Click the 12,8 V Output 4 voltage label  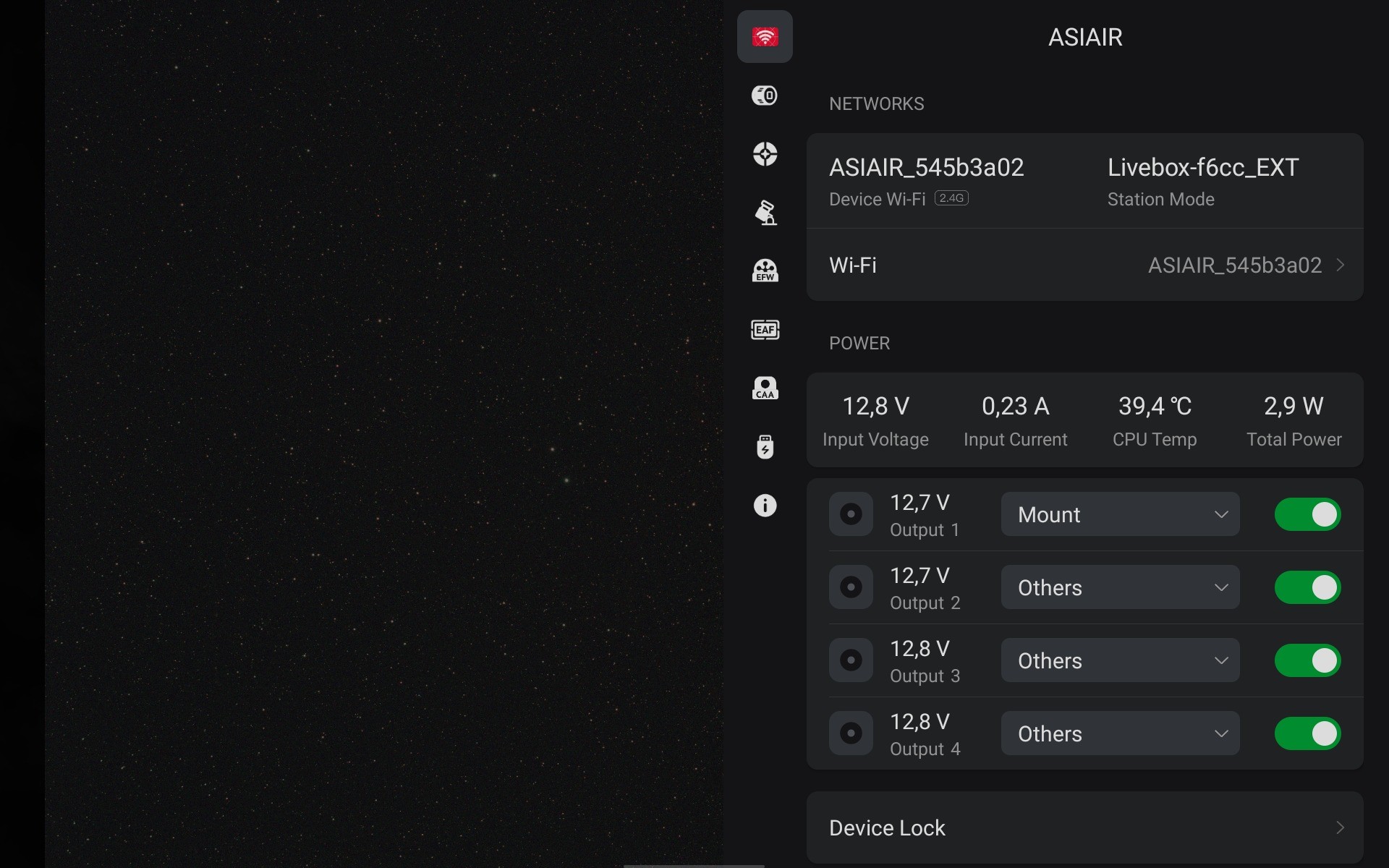[x=919, y=722]
